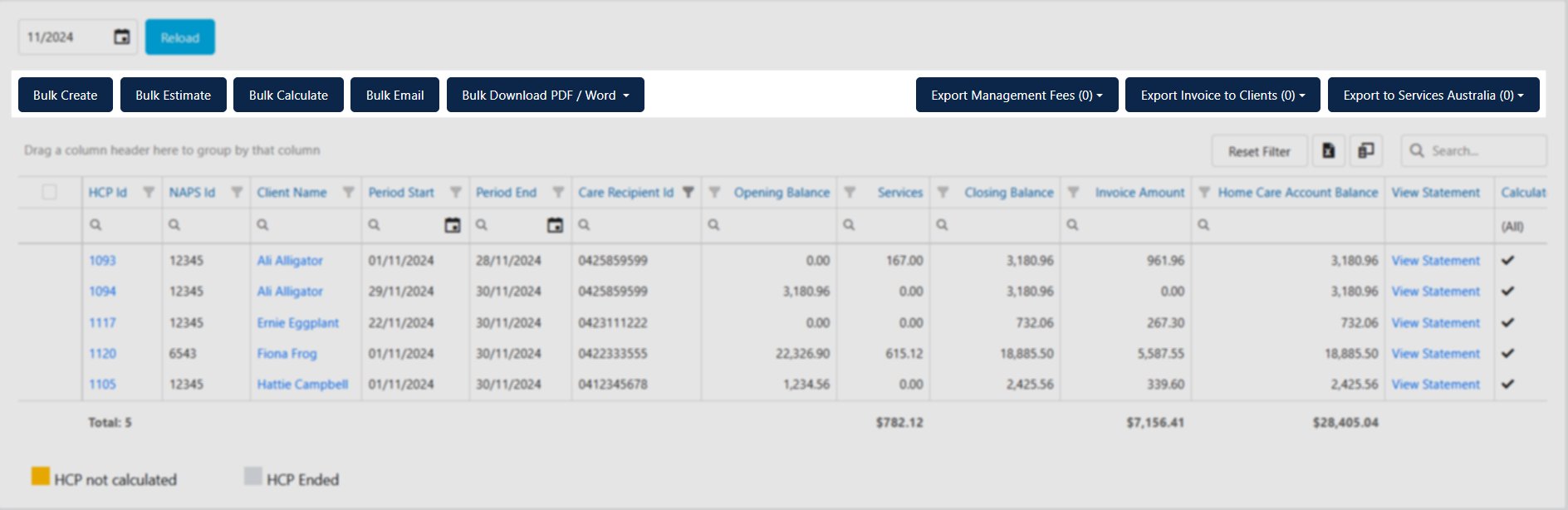Open filter icon on Period Start column

point(456,192)
